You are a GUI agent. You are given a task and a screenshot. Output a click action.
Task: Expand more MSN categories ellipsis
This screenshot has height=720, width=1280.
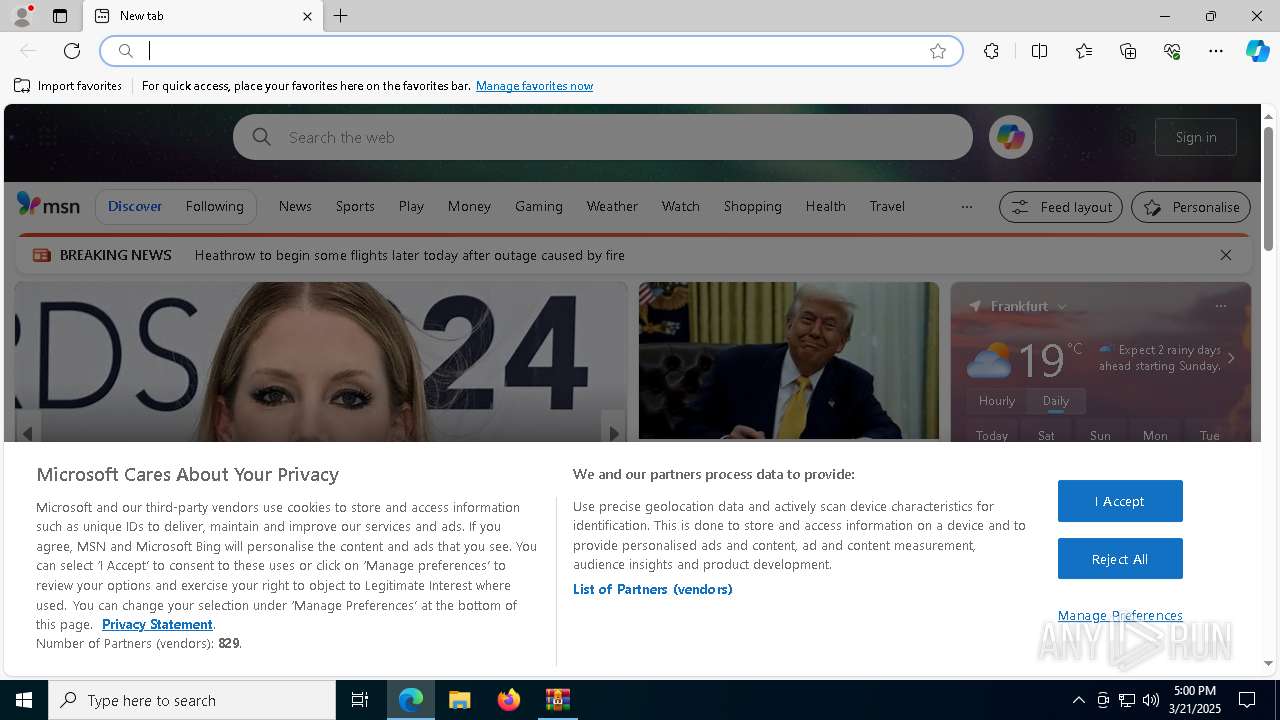(x=966, y=207)
